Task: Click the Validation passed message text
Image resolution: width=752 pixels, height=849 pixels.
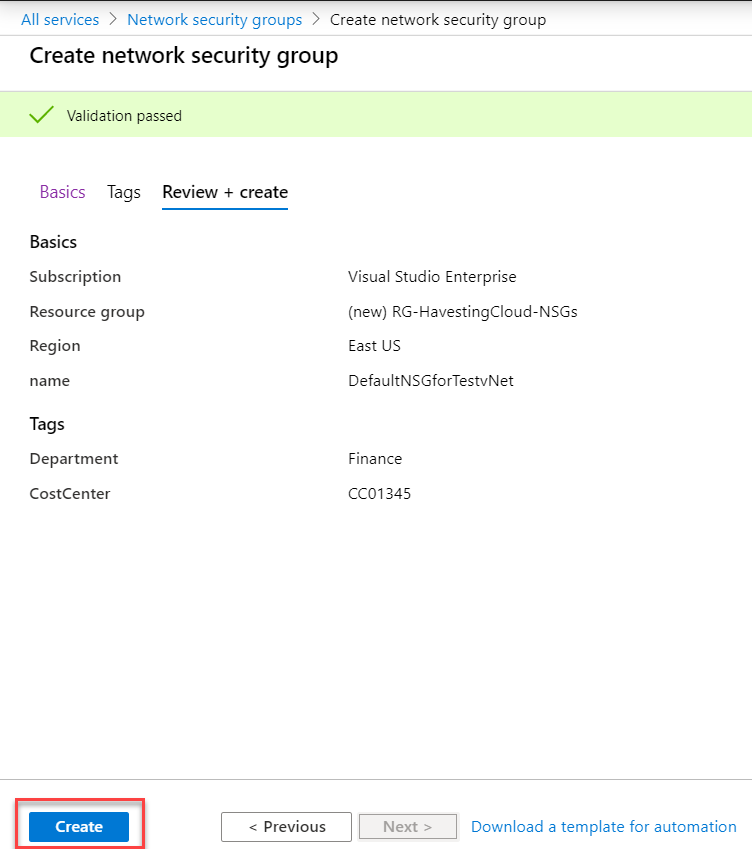Action: (124, 116)
